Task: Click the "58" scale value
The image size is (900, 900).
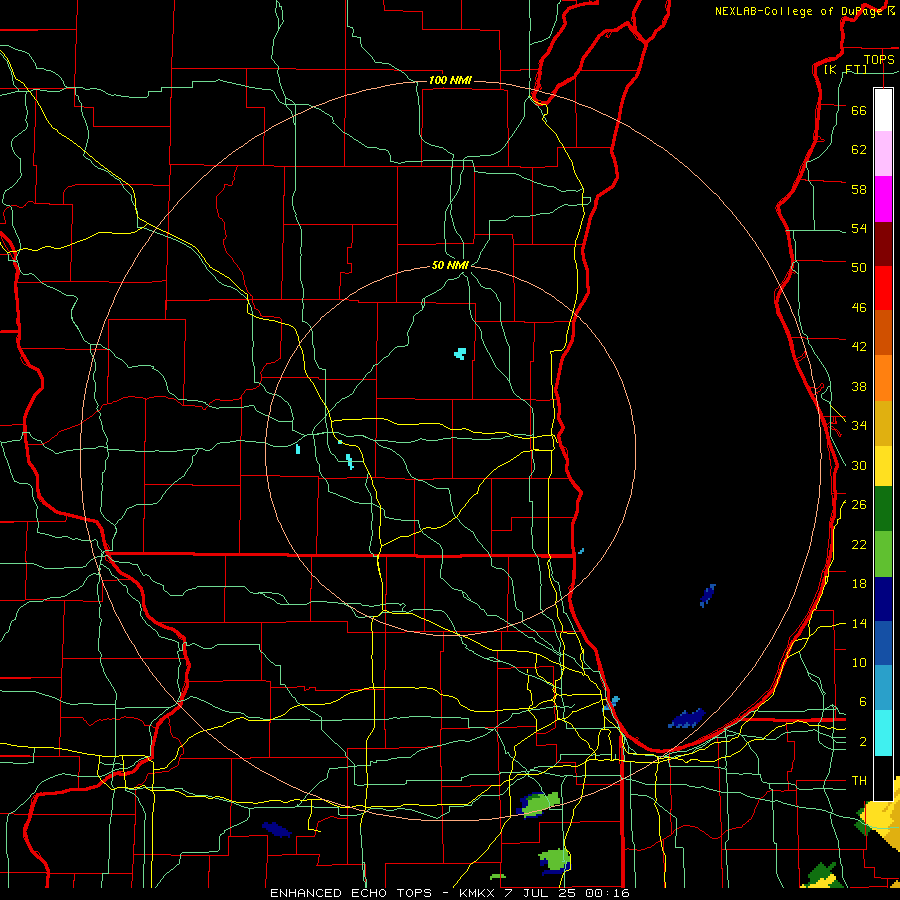Action: [859, 189]
